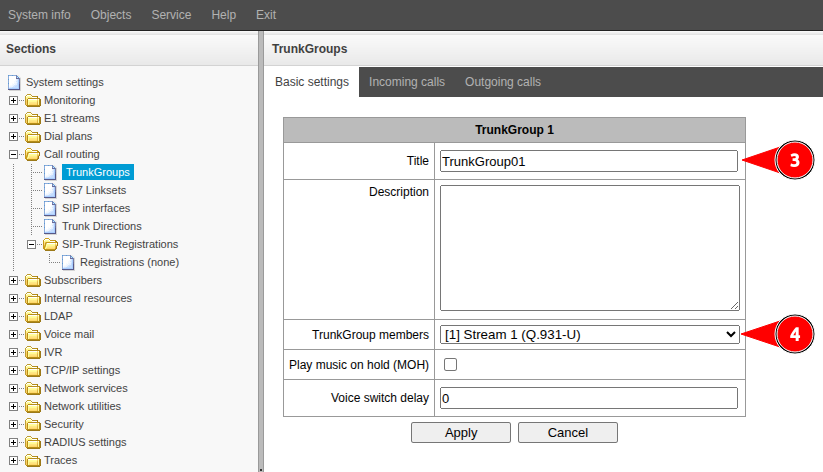Expand the Voice mail tree node

click(14, 334)
